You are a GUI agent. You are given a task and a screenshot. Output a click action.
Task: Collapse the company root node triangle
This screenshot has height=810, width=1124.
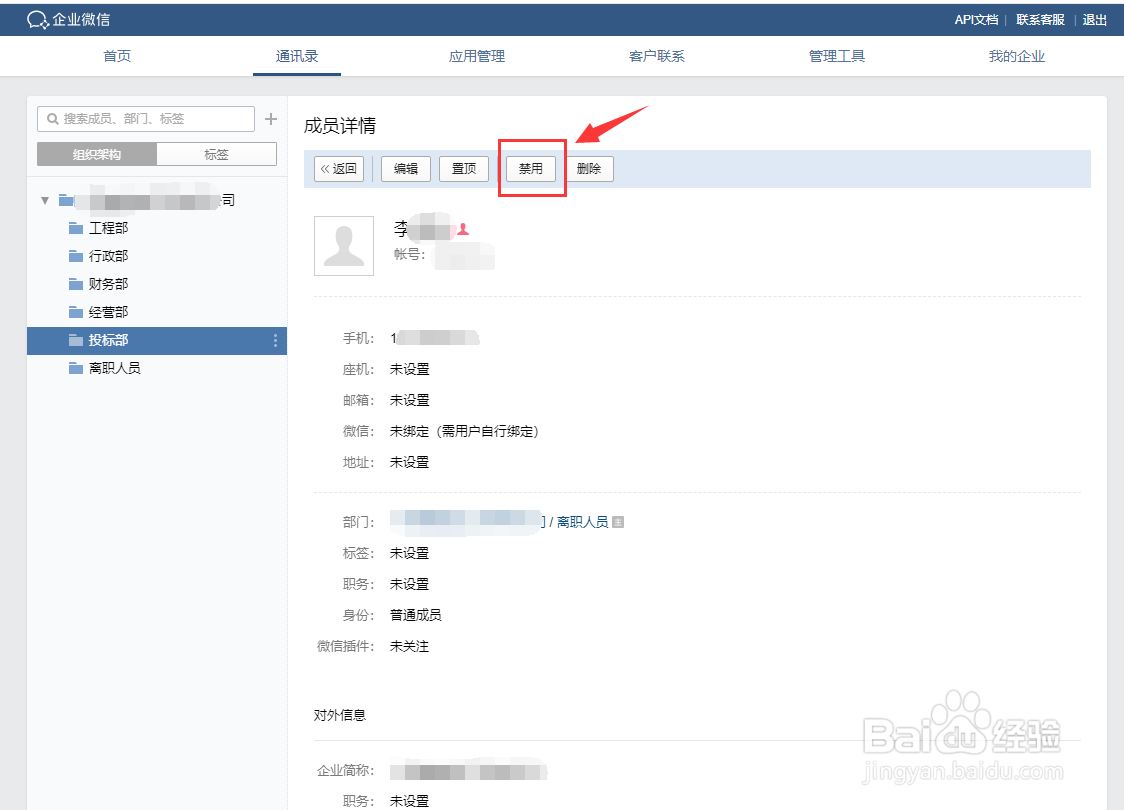44,199
